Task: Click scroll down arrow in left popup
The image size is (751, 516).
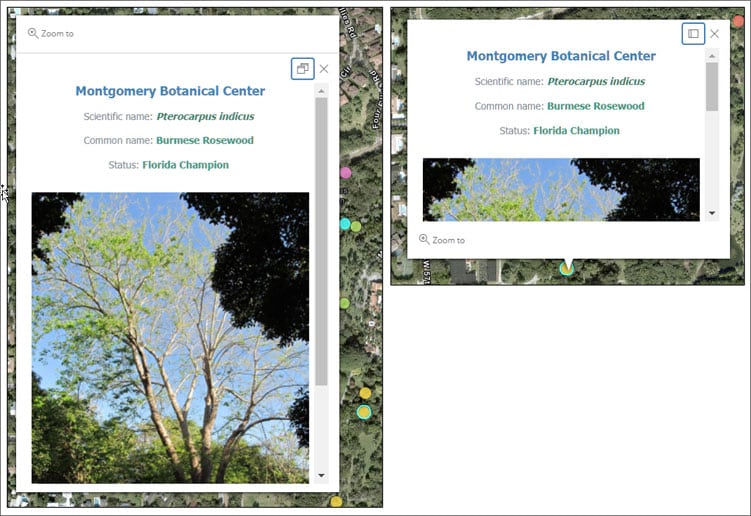Action: click(x=321, y=475)
